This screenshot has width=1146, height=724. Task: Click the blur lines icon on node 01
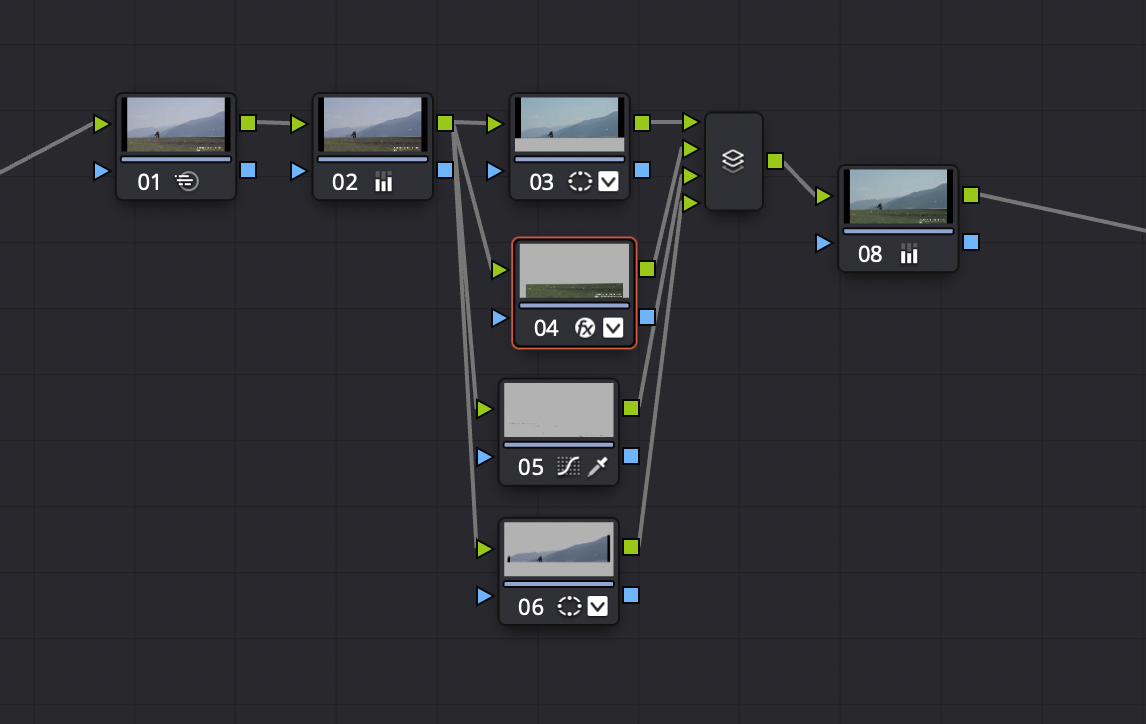[x=187, y=182]
